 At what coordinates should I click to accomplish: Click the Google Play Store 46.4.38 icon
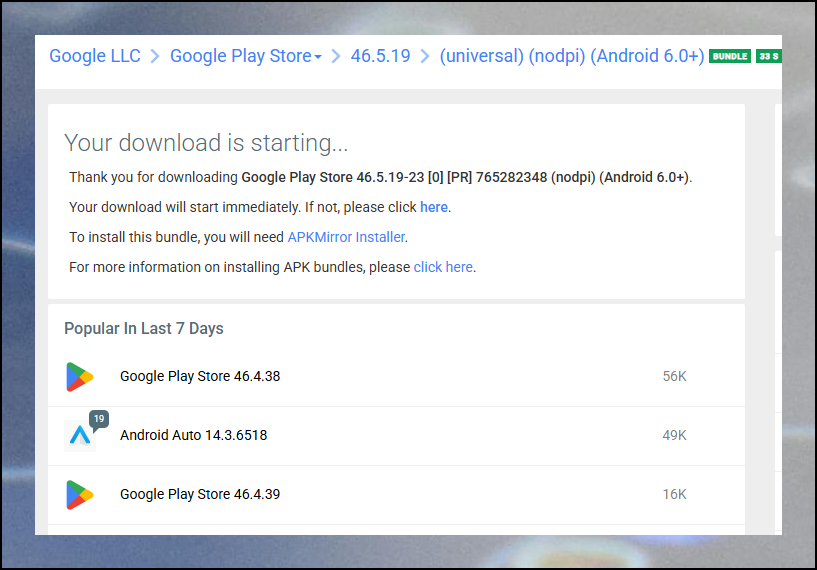click(x=80, y=376)
